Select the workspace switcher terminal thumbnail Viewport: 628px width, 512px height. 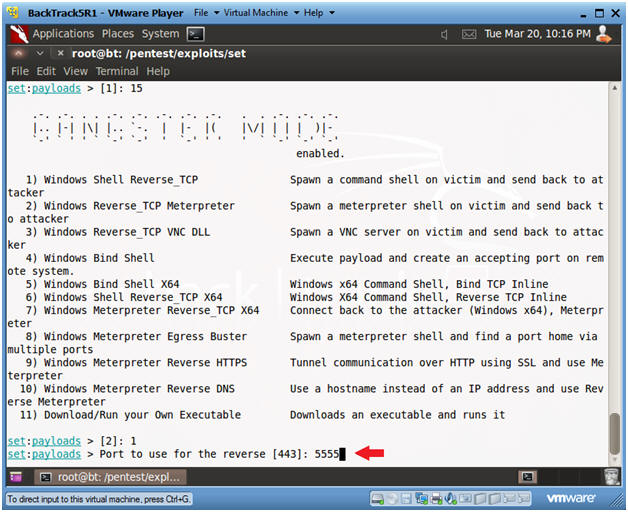(527, 477)
